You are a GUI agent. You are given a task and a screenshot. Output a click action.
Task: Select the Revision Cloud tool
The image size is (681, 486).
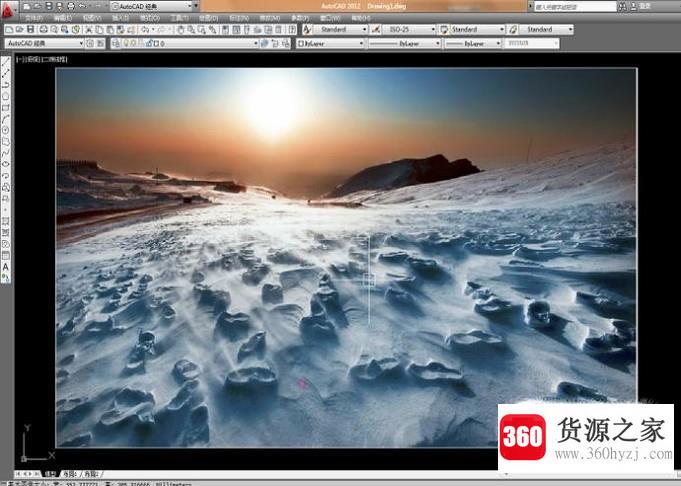coord(6,142)
